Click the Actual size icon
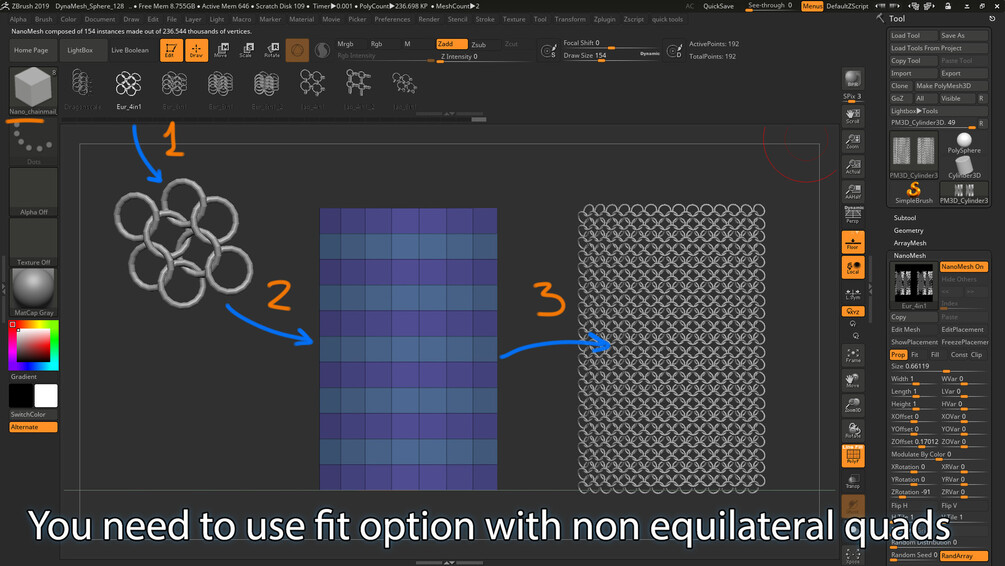Viewport: 1005px width, 566px height. pyautogui.click(x=852, y=166)
